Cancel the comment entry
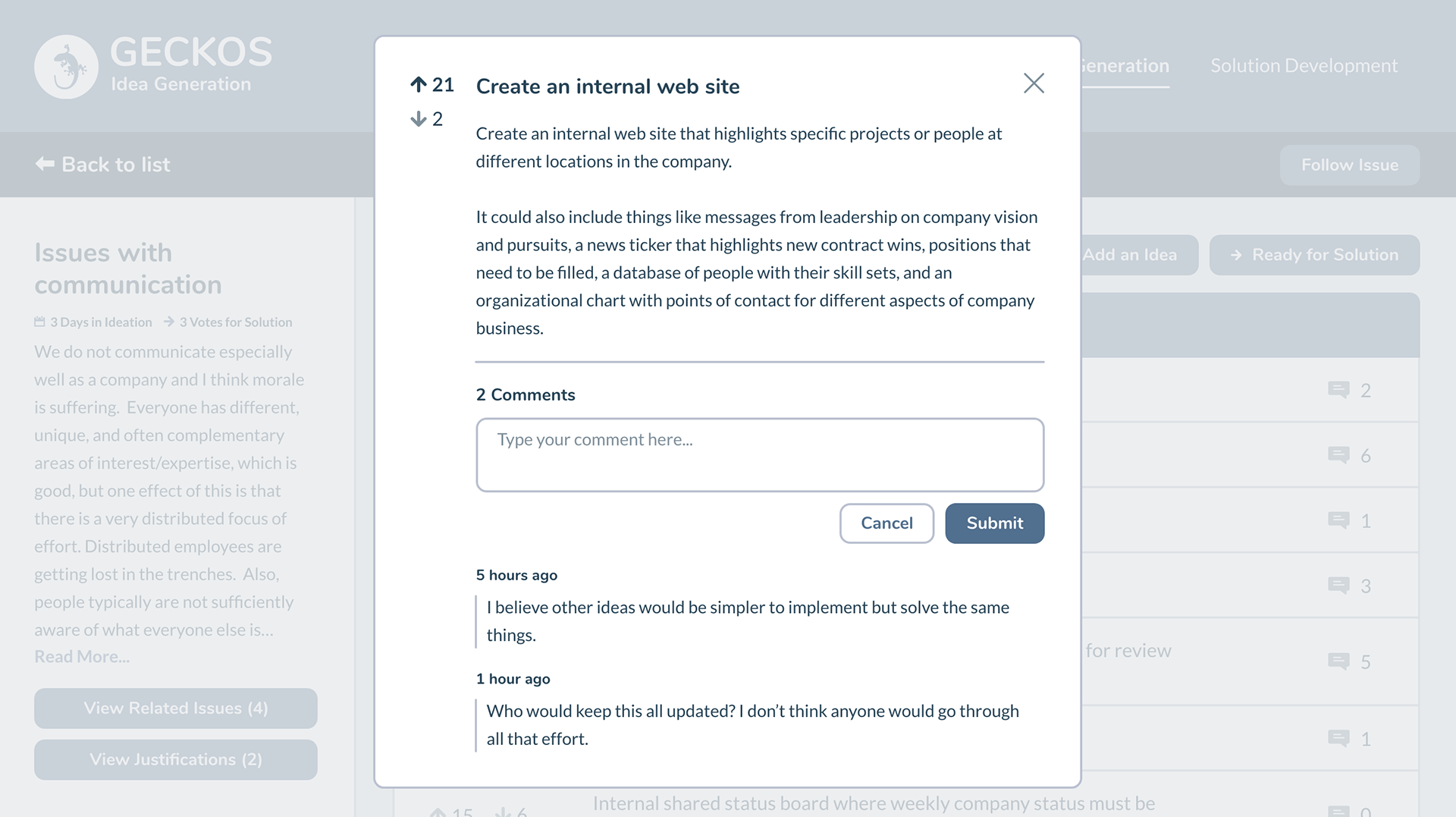This screenshot has height=817, width=1456. pyautogui.click(x=886, y=523)
